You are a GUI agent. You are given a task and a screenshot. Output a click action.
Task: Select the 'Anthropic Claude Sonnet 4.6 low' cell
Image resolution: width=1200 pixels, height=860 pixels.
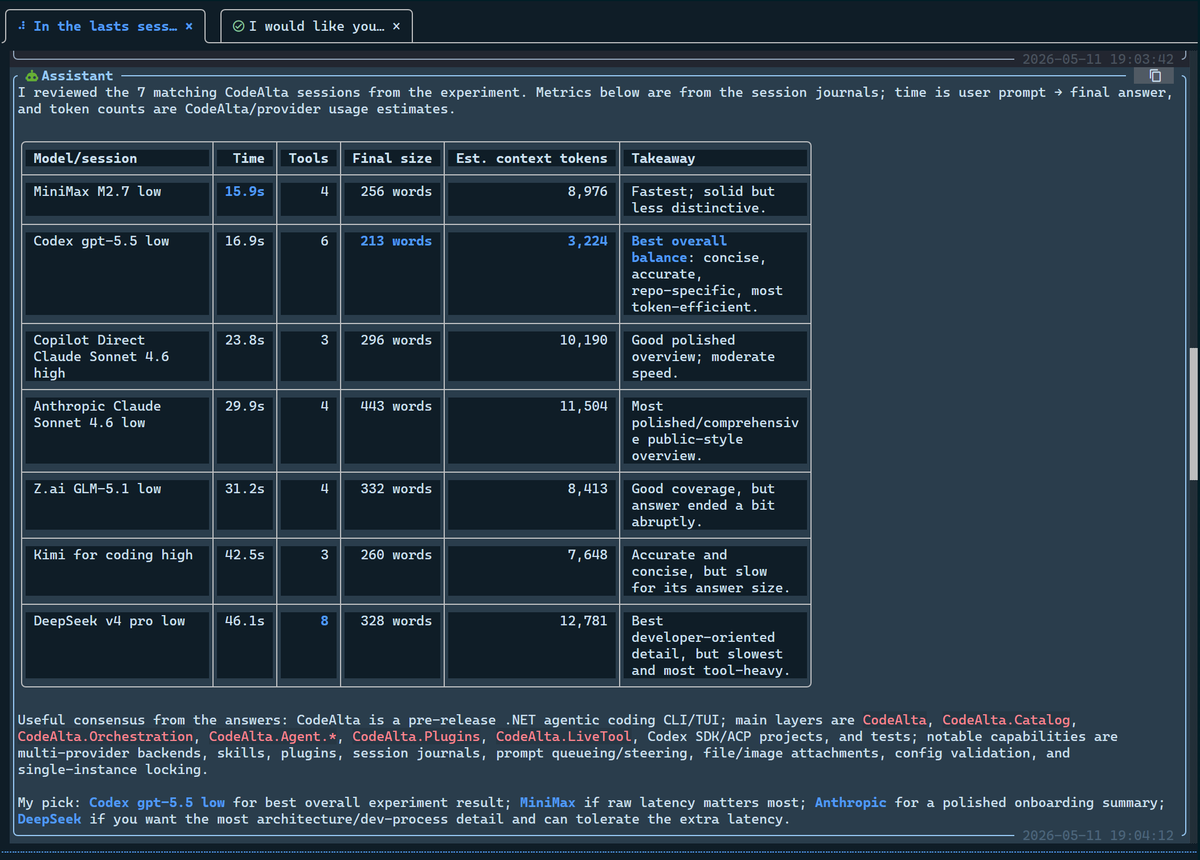pos(117,430)
